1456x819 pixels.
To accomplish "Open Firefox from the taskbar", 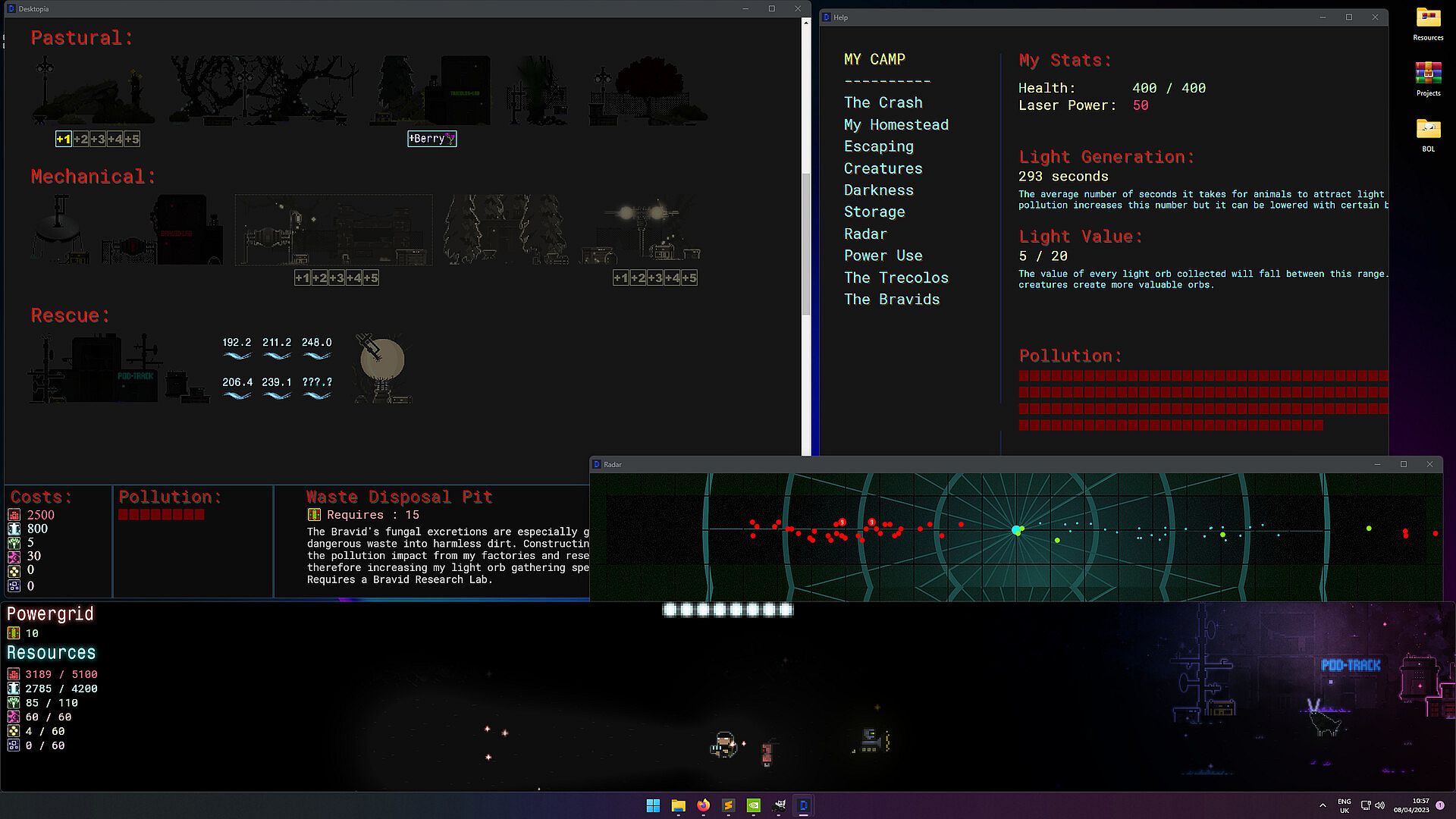I will tap(703, 805).
